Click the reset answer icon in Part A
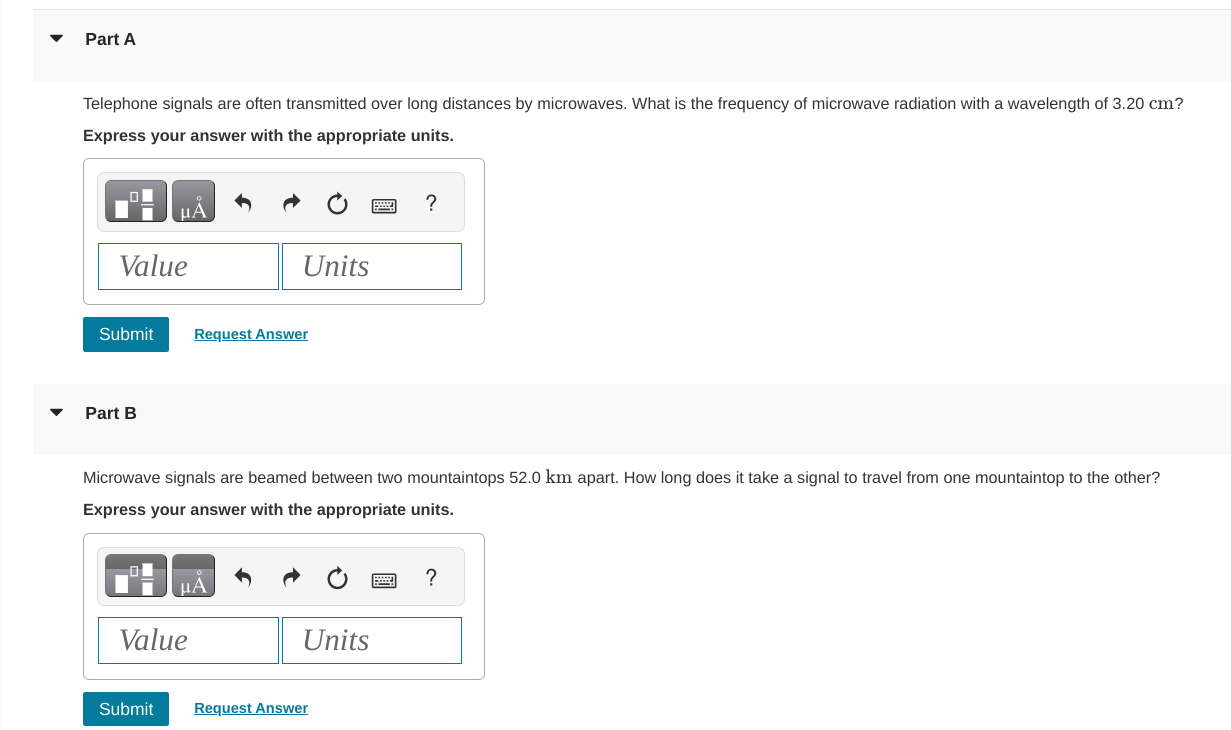This screenshot has width=1231, height=730. point(337,202)
